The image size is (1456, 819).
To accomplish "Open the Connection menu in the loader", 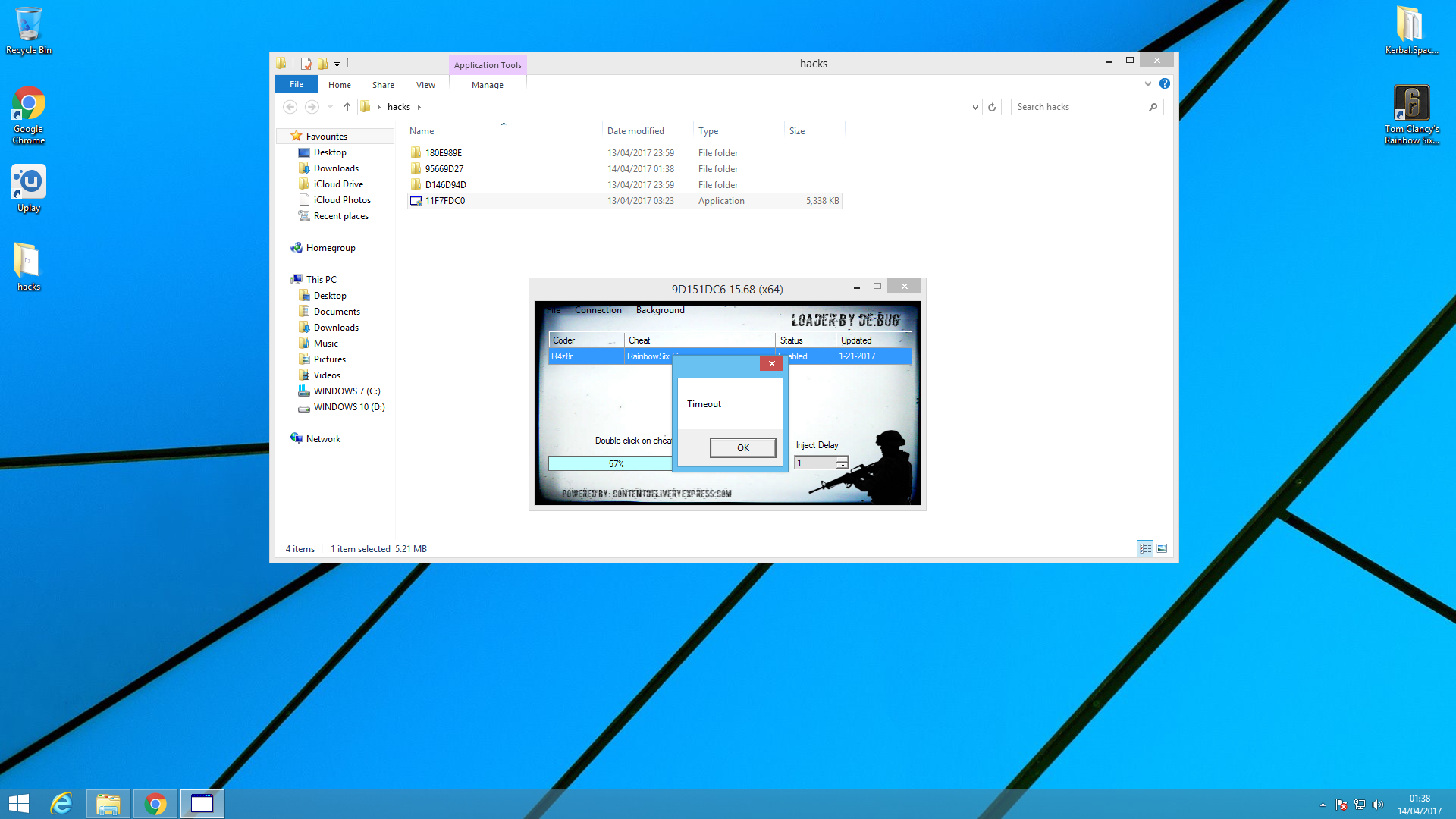I will coord(598,310).
